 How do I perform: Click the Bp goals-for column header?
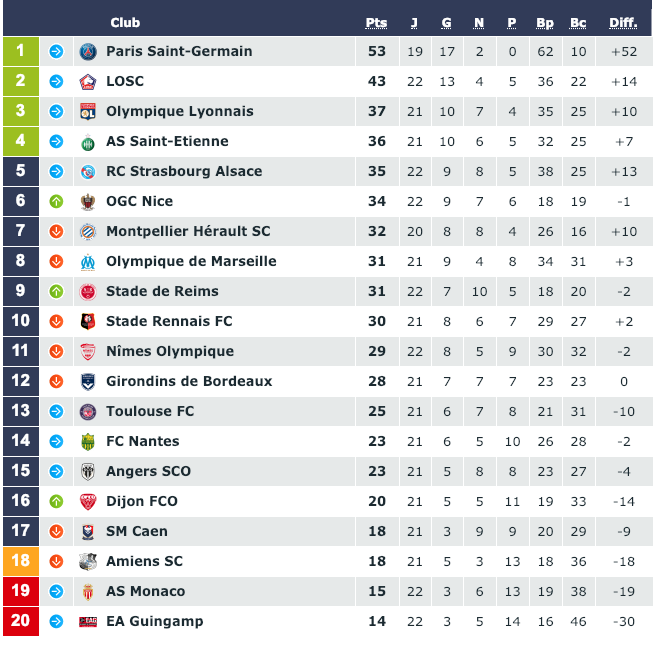[x=545, y=23]
